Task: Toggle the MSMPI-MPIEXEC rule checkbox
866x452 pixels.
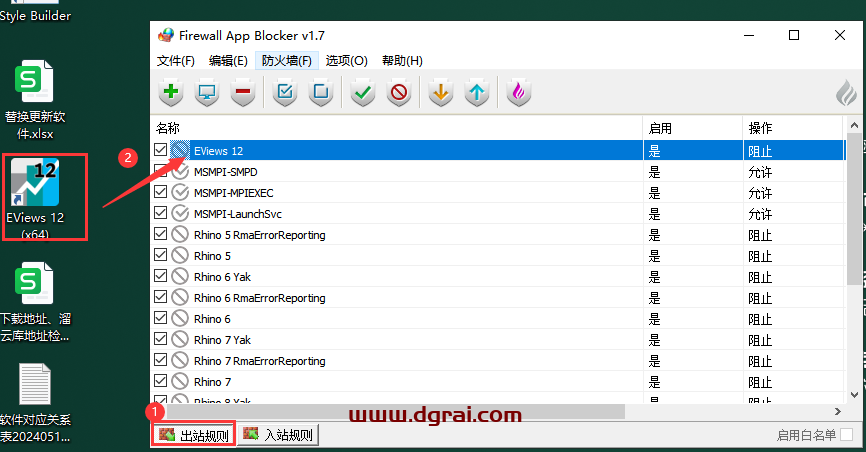Action: point(161,192)
